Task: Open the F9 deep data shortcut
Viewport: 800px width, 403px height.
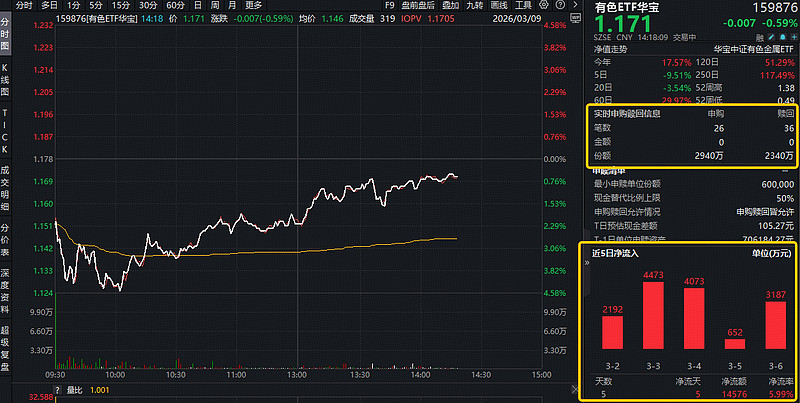Action: pyautogui.click(x=390, y=5)
